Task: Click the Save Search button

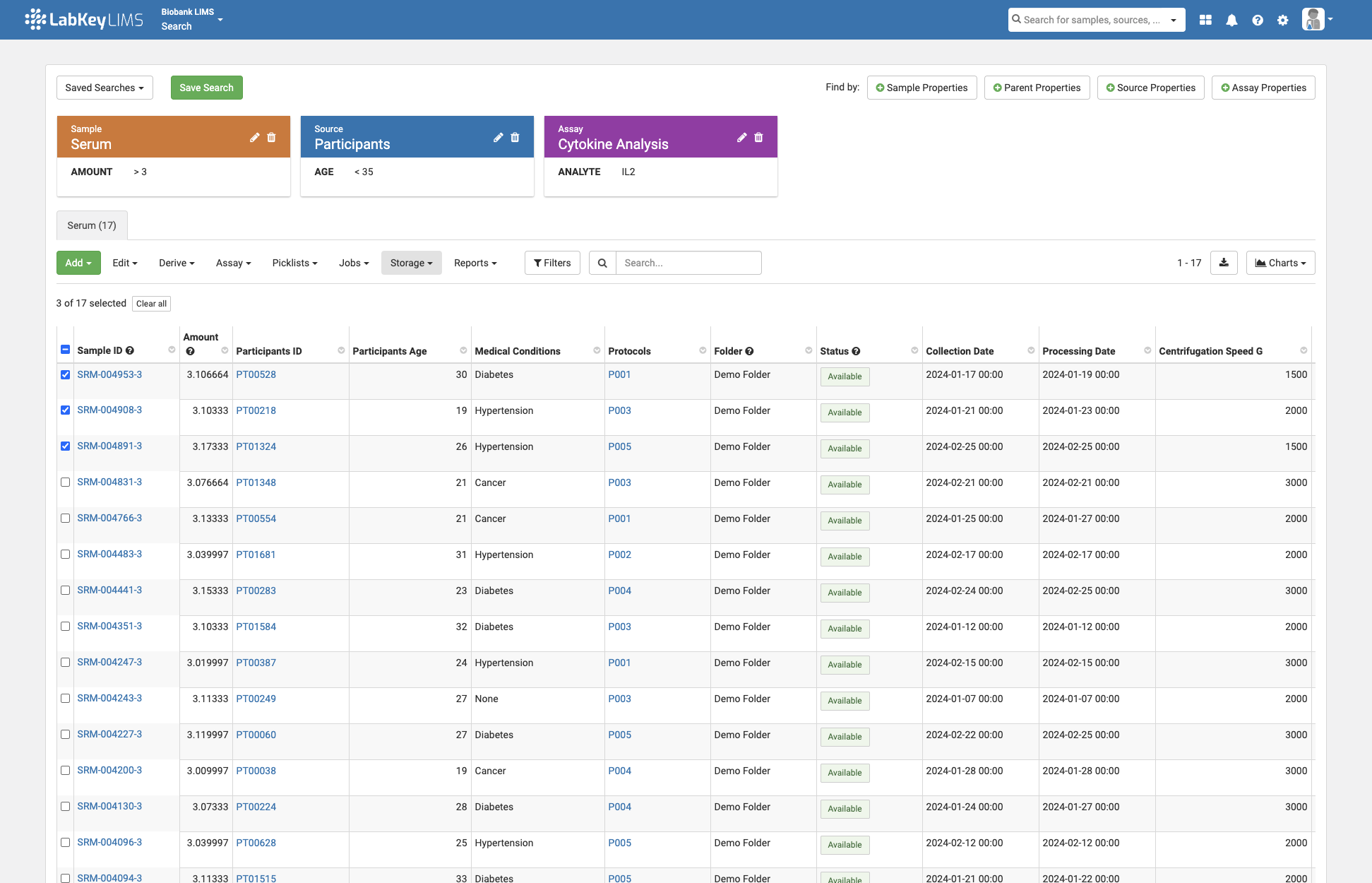Action: click(x=206, y=88)
